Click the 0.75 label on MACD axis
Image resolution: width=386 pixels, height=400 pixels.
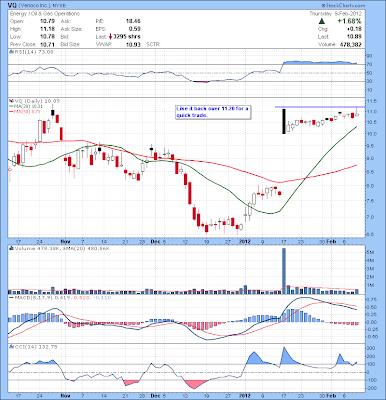click(372, 300)
